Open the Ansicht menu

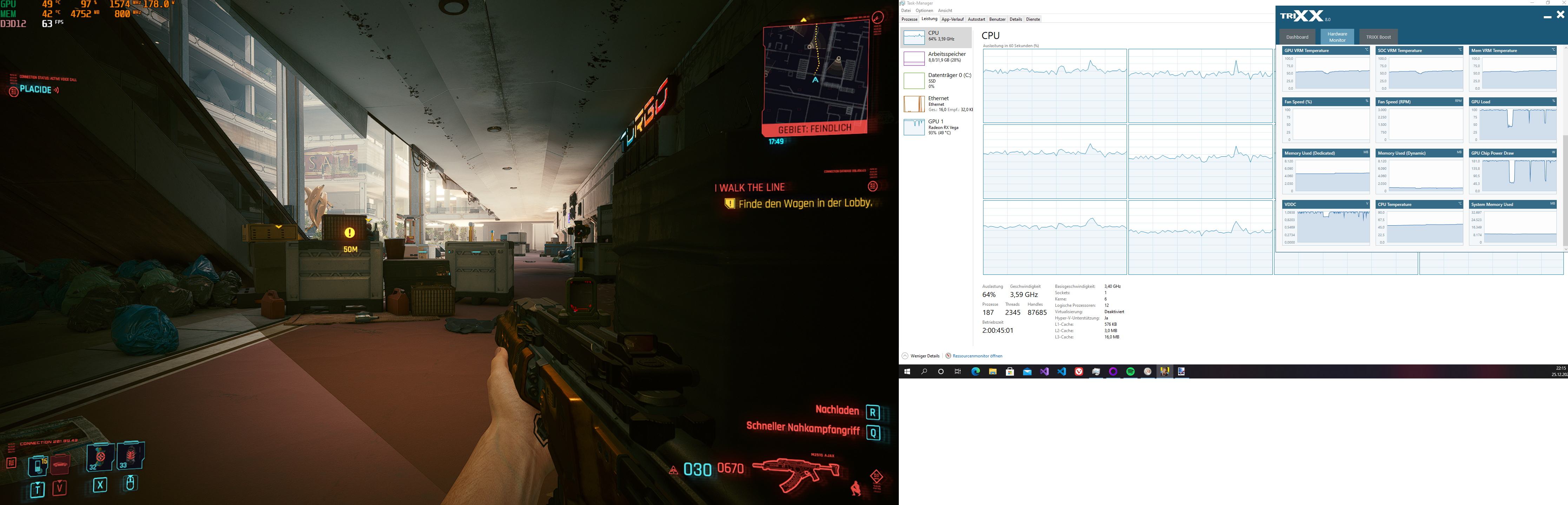point(945,10)
